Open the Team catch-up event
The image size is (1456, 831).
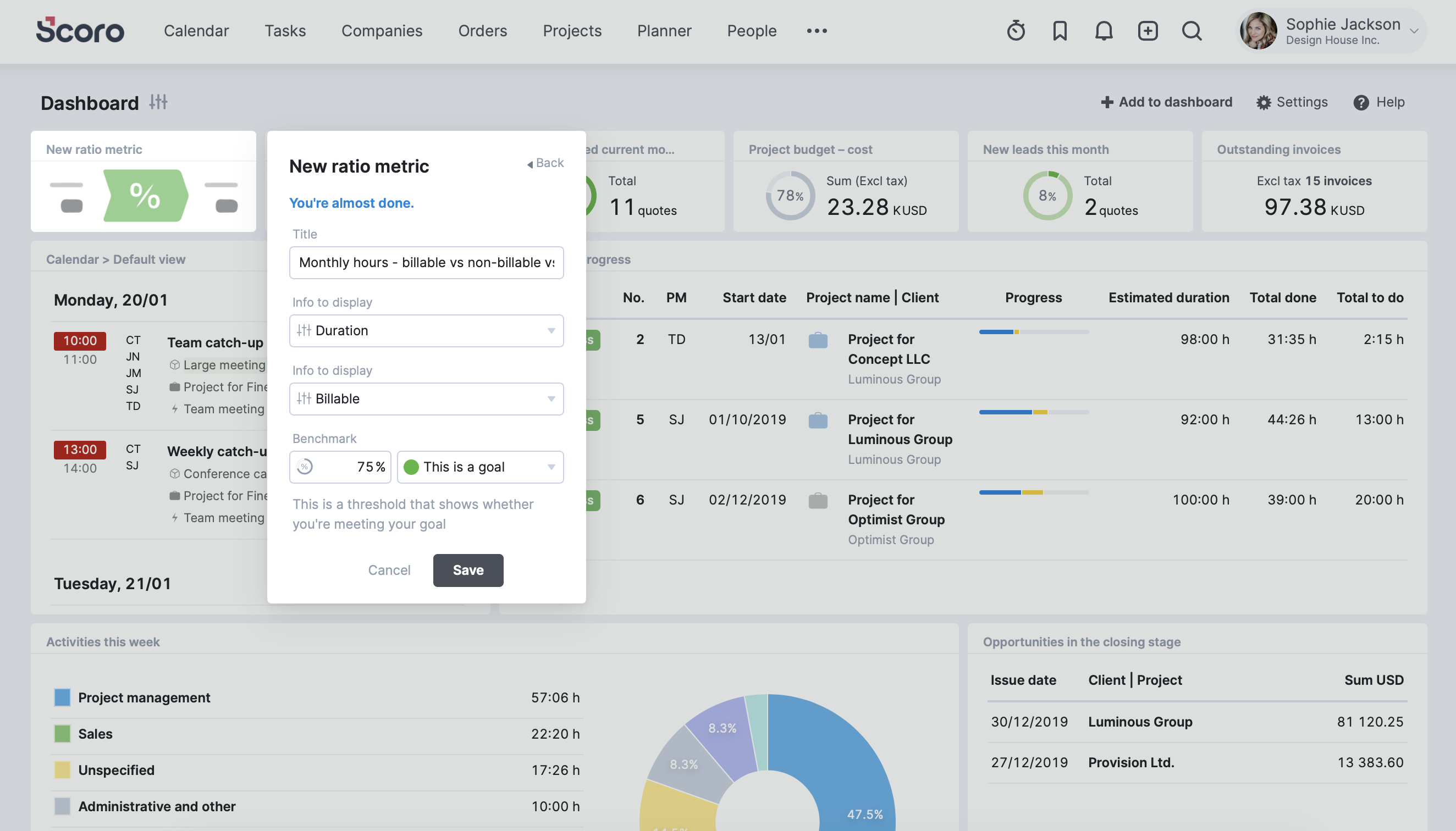pyautogui.click(x=214, y=342)
